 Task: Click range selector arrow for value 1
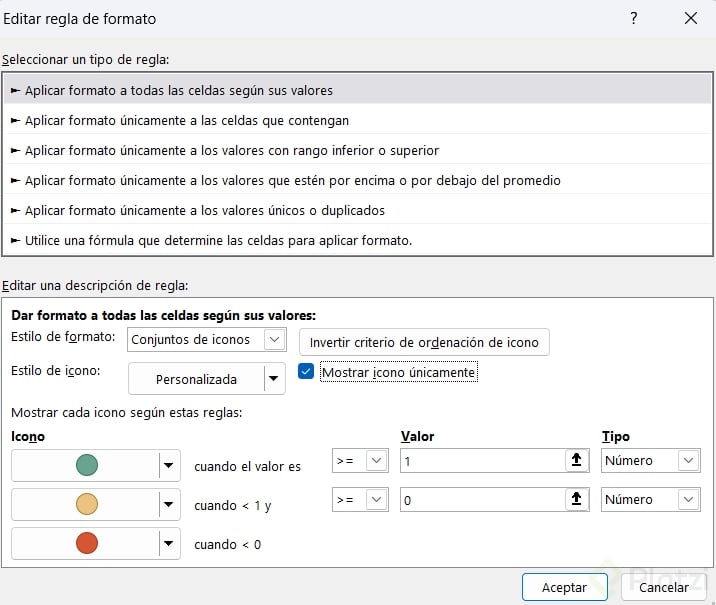click(576, 461)
